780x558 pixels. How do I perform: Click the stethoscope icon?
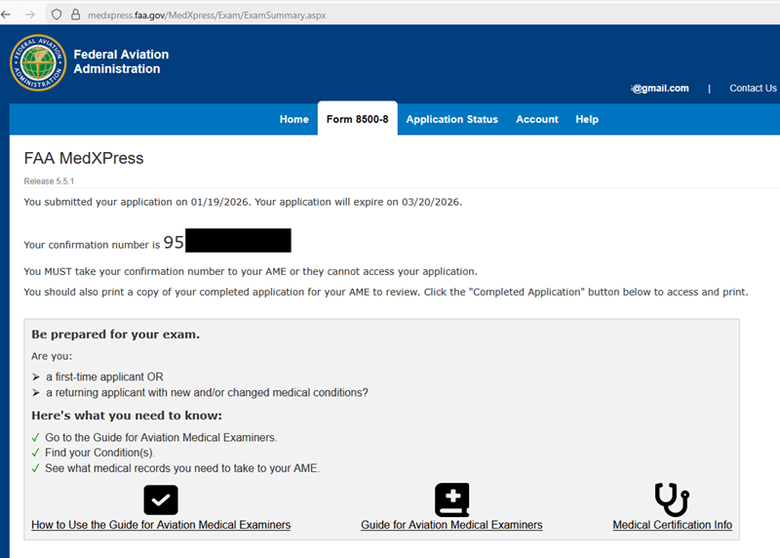pyautogui.click(x=672, y=499)
